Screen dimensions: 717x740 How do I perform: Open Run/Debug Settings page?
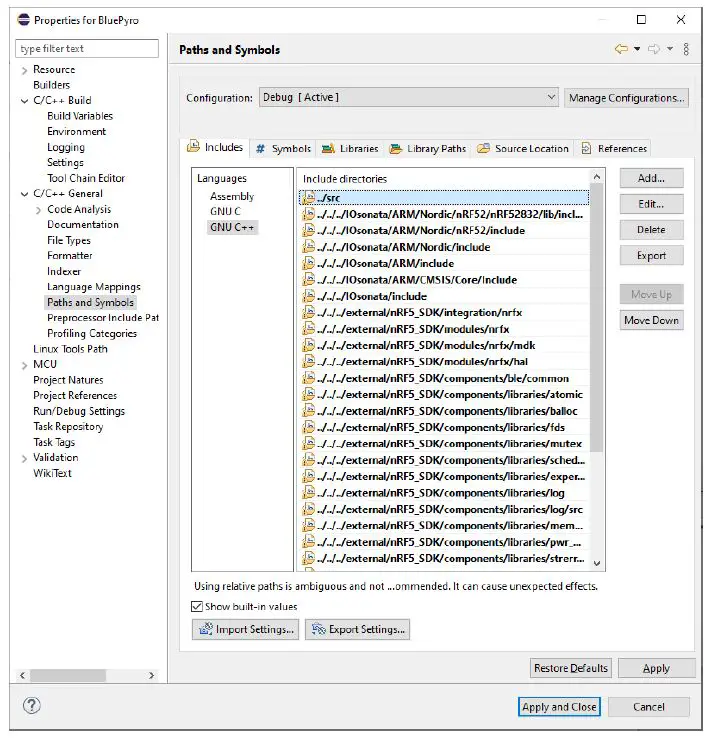point(79,411)
